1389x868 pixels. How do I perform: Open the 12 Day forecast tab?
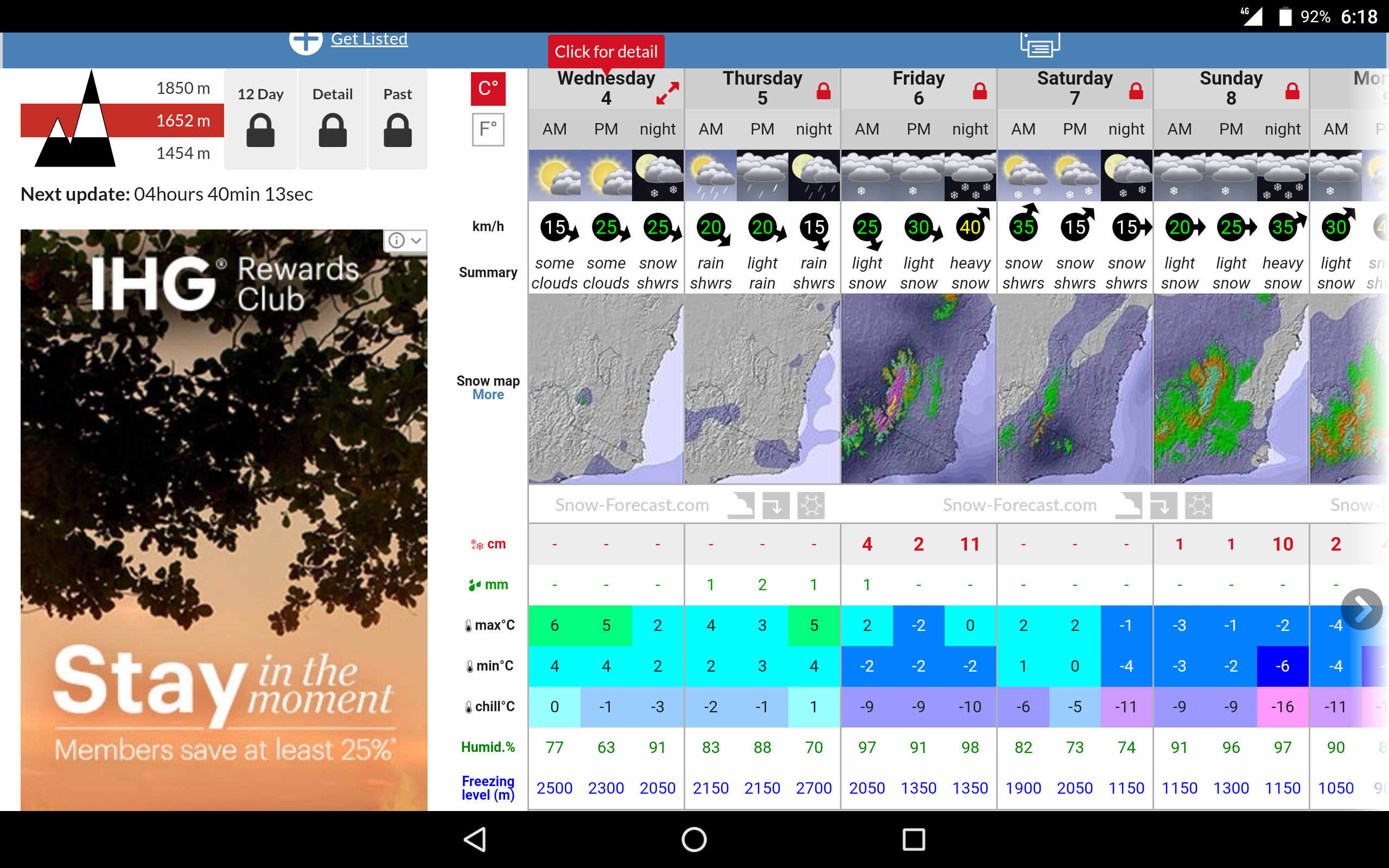260,119
